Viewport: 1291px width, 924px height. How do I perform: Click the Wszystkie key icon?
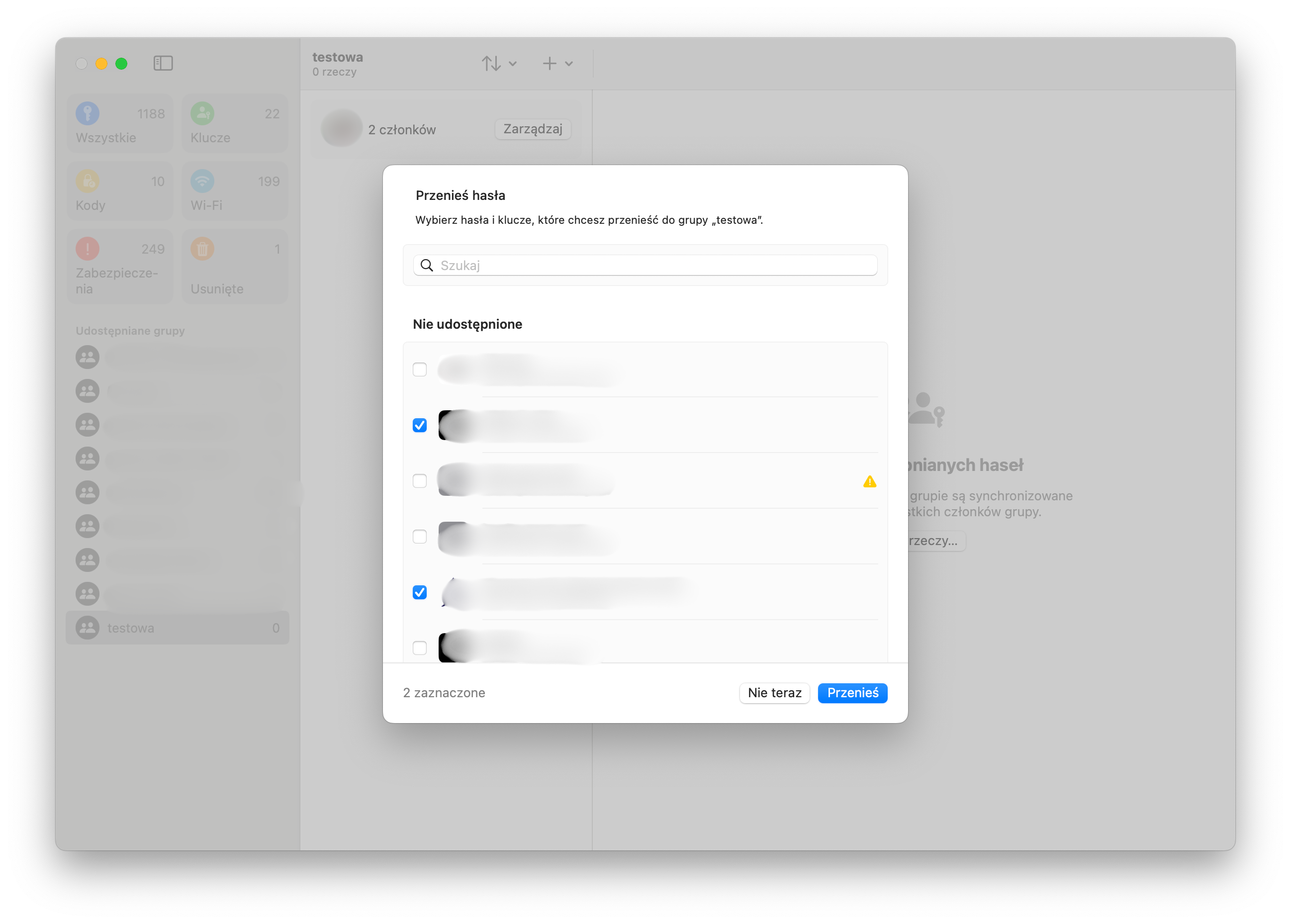pos(88,113)
